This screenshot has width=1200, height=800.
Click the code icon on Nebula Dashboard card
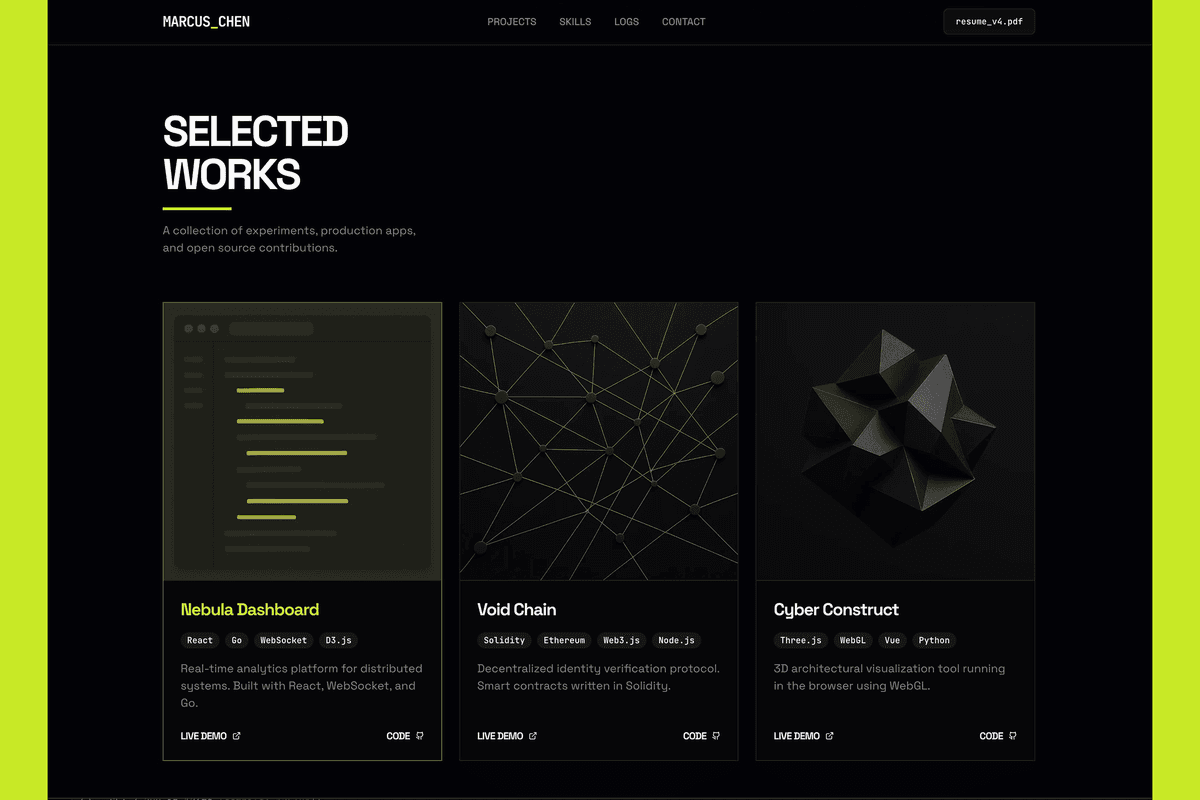point(420,736)
